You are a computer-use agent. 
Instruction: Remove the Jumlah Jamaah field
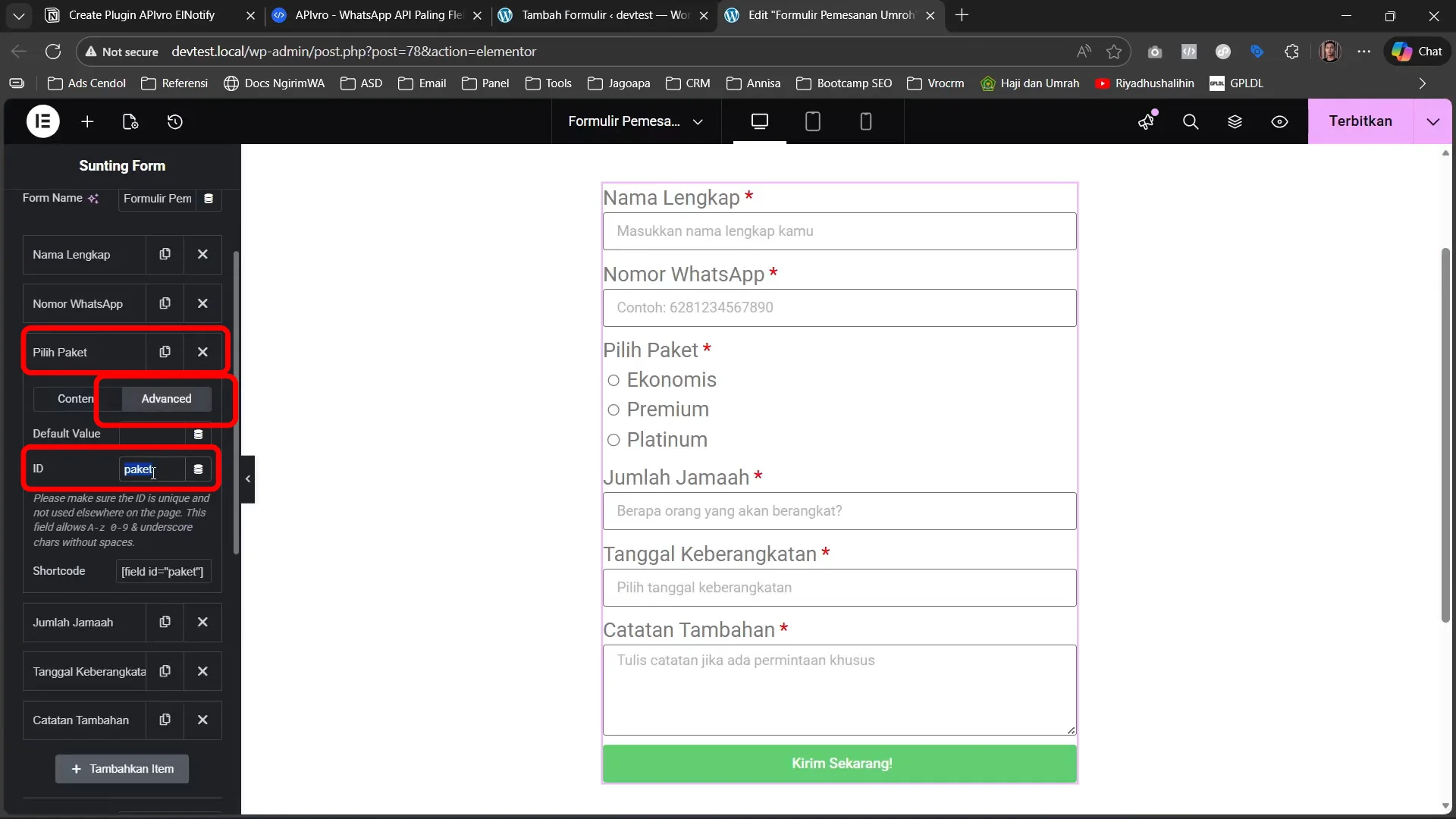pyautogui.click(x=202, y=622)
